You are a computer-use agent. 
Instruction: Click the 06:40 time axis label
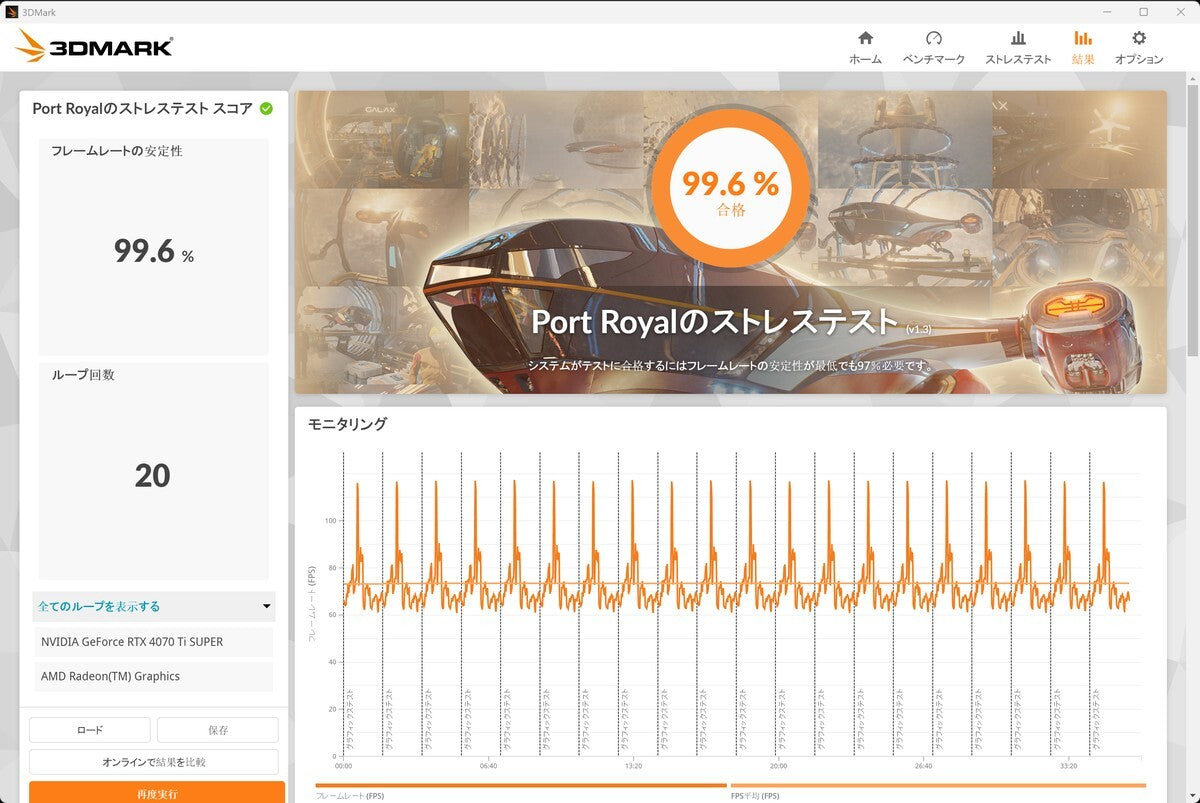pyautogui.click(x=488, y=766)
